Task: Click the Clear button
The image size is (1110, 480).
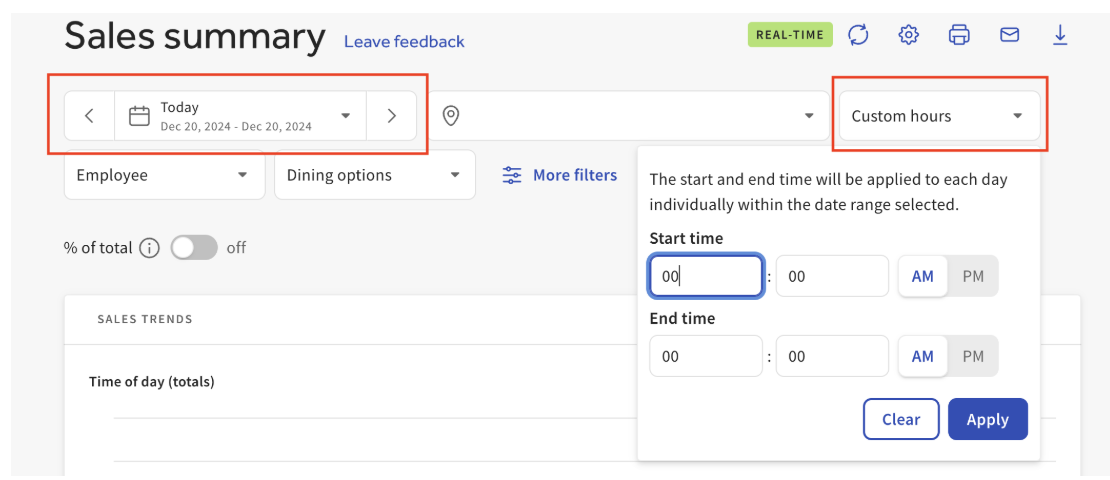Action: (901, 419)
